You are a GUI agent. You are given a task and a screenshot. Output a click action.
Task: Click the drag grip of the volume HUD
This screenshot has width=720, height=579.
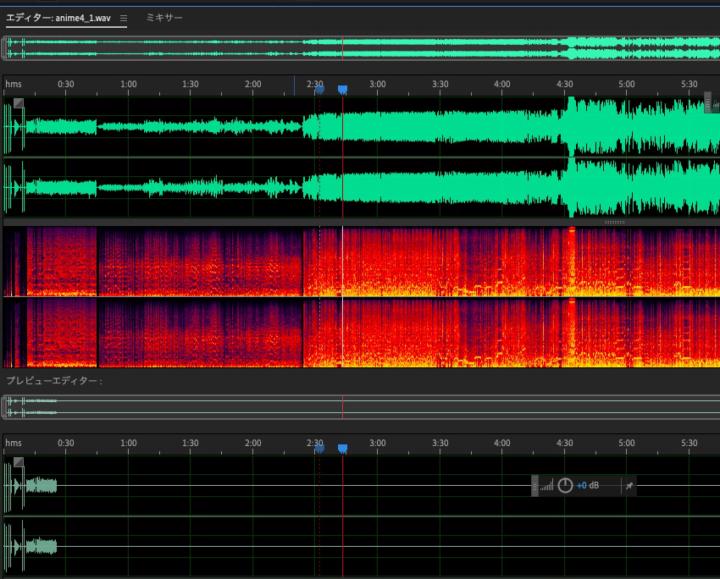[x=535, y=486]
